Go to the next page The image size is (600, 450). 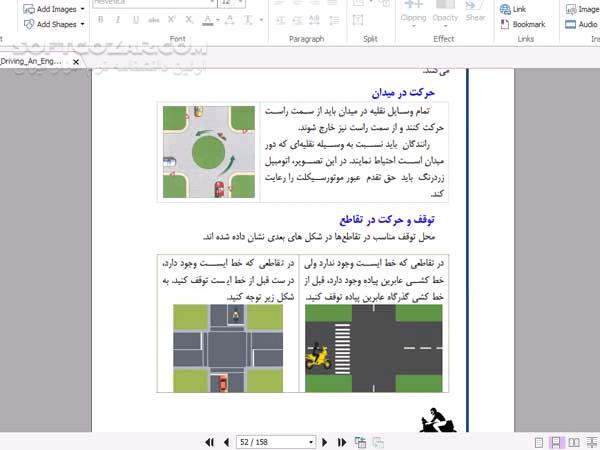[324, 442]
